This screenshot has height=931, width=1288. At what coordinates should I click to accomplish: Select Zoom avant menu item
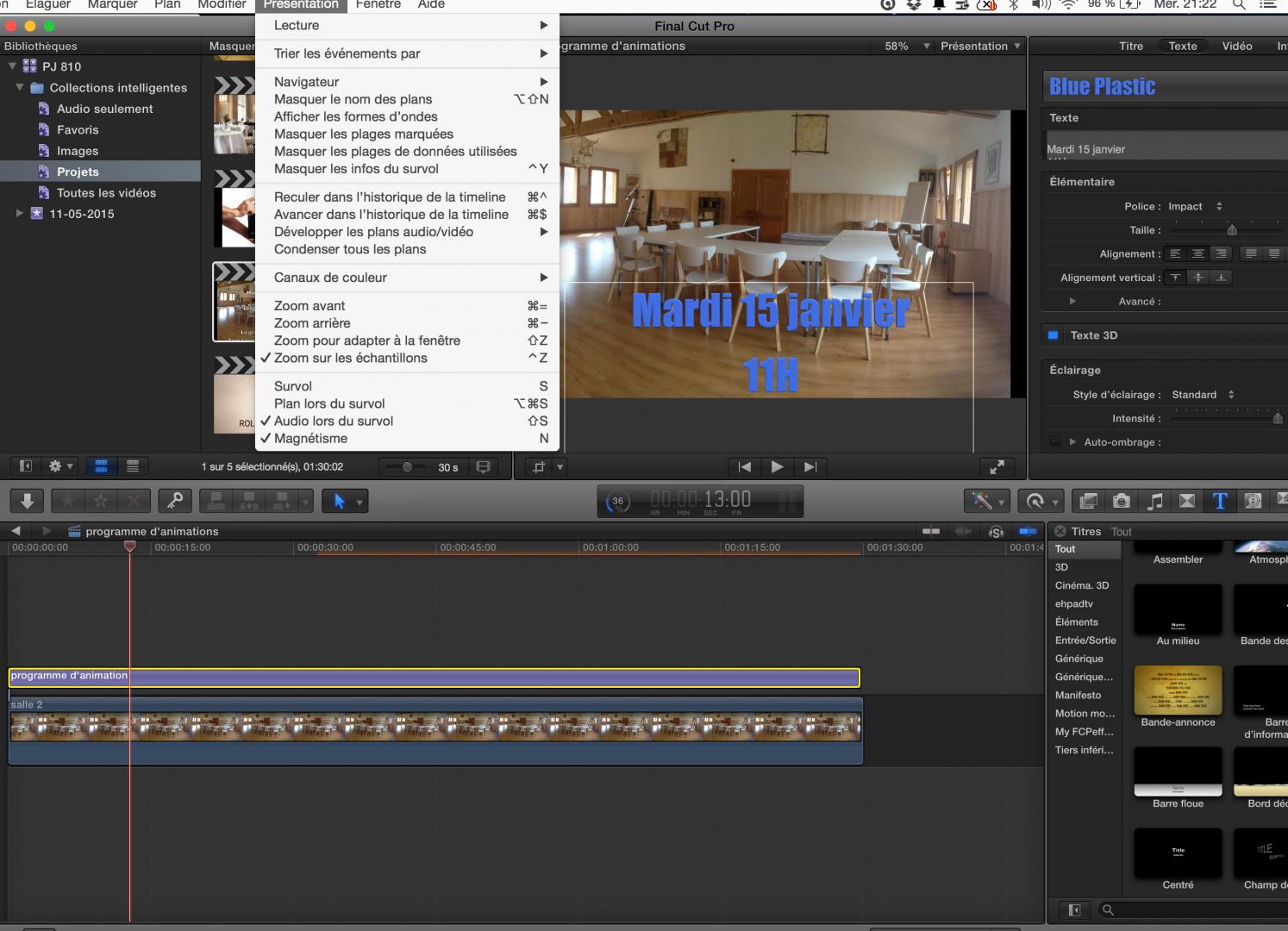coord(309,306)
